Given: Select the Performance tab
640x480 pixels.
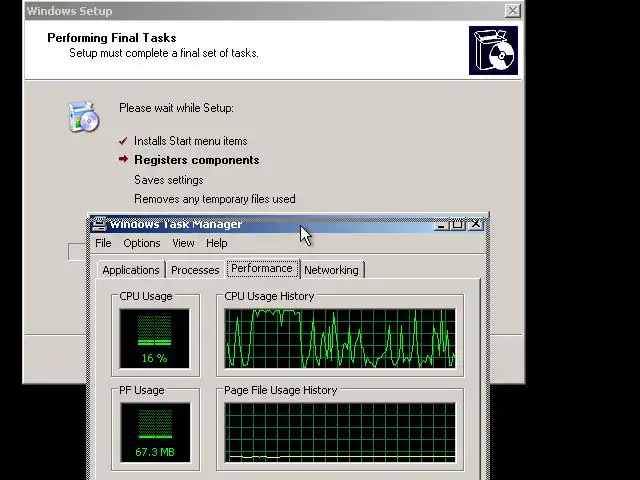Looking at the screenshot, I should pos(262,269).
